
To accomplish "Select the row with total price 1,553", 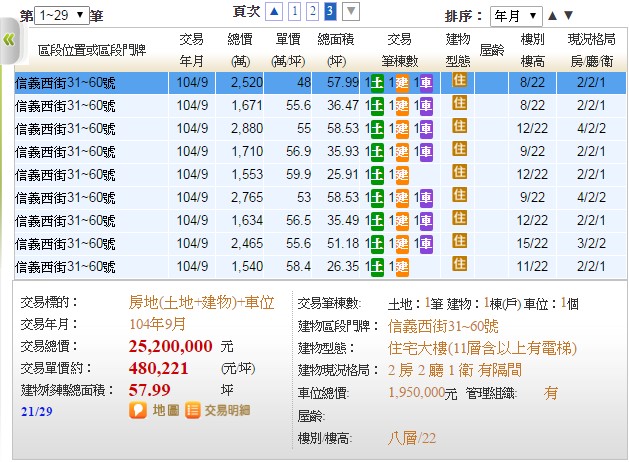I will pos(320,175).
